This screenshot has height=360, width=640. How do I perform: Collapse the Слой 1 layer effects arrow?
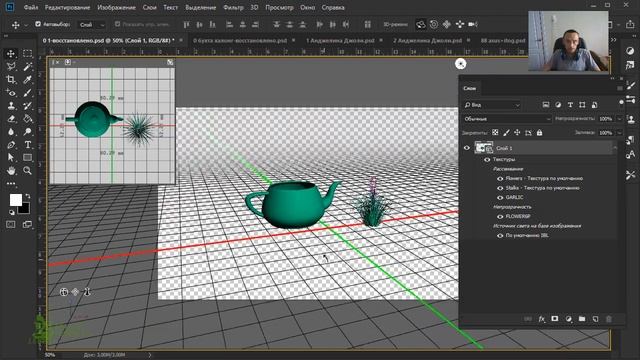pyautogui.click(x=615, y=148)
